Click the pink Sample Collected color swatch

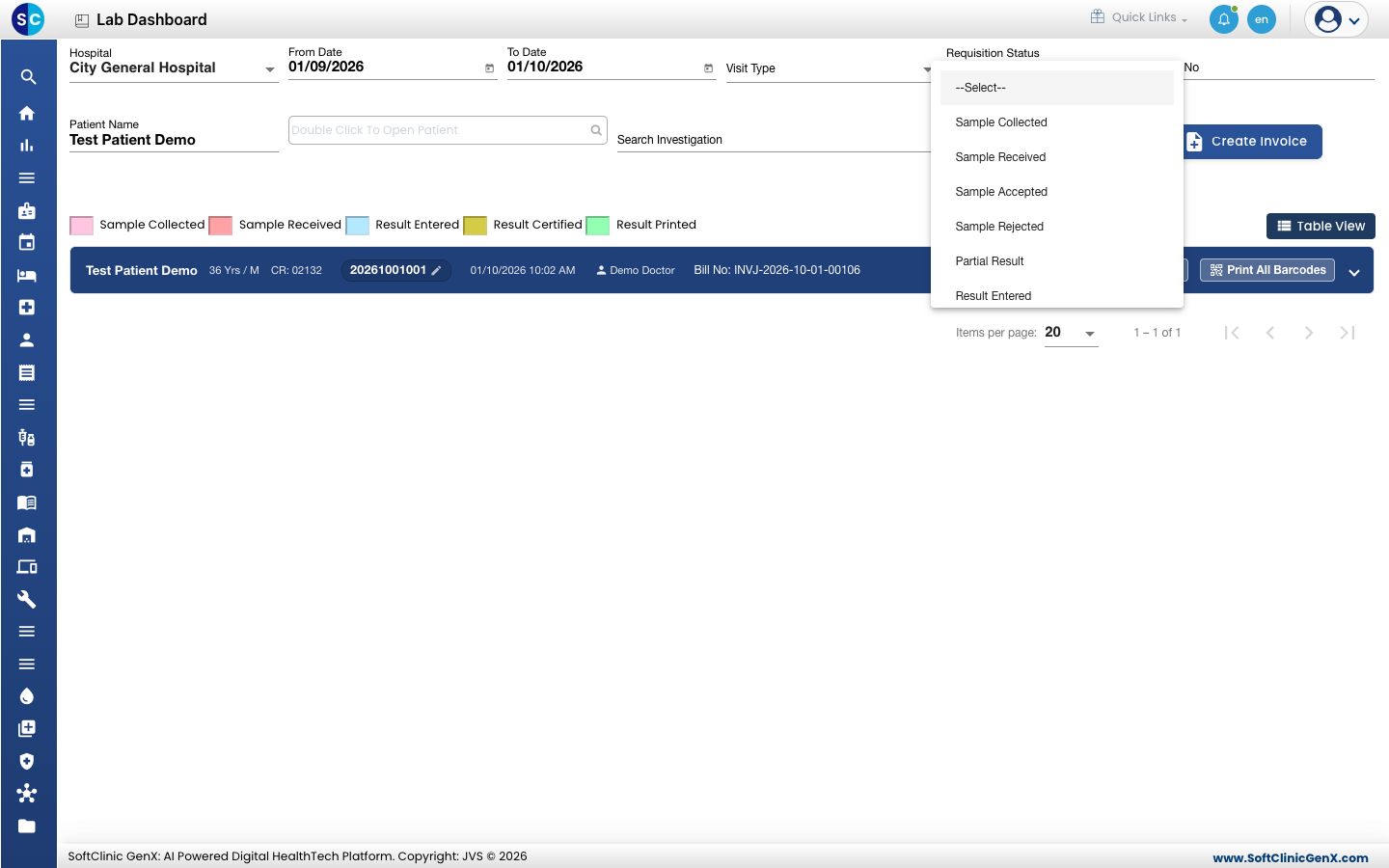(82, 226)
